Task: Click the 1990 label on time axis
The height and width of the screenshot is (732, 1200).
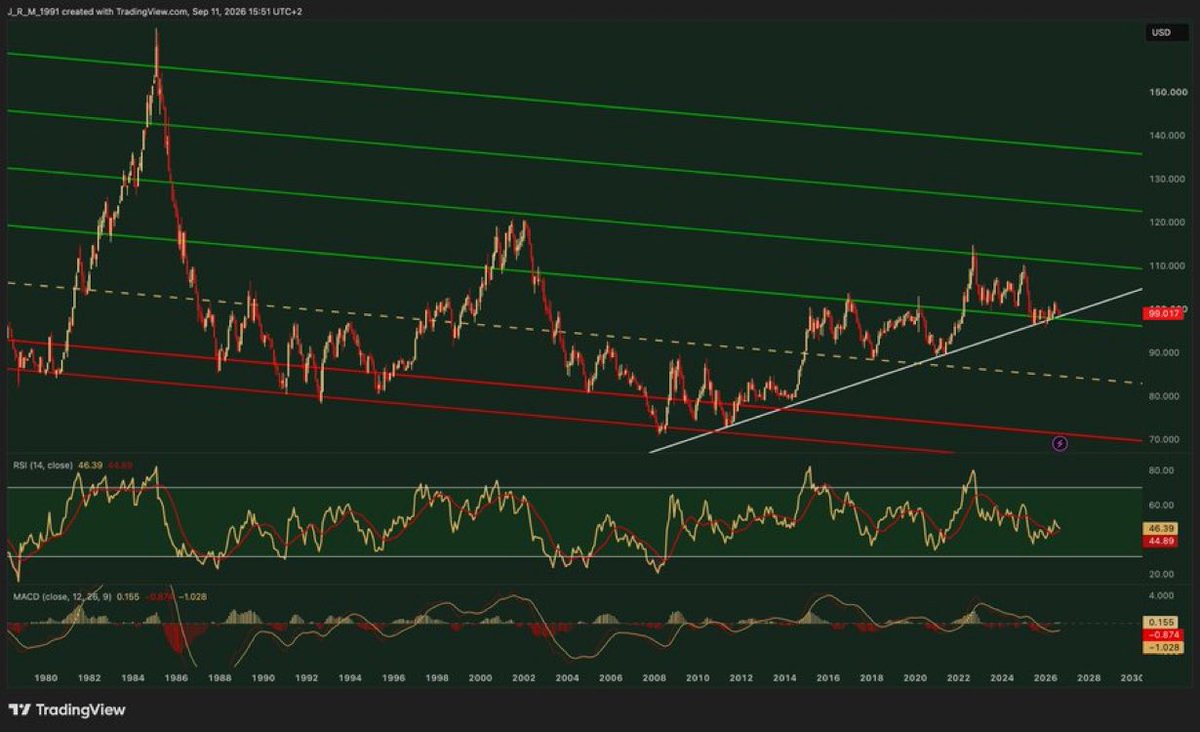Action: coord(263,677)
